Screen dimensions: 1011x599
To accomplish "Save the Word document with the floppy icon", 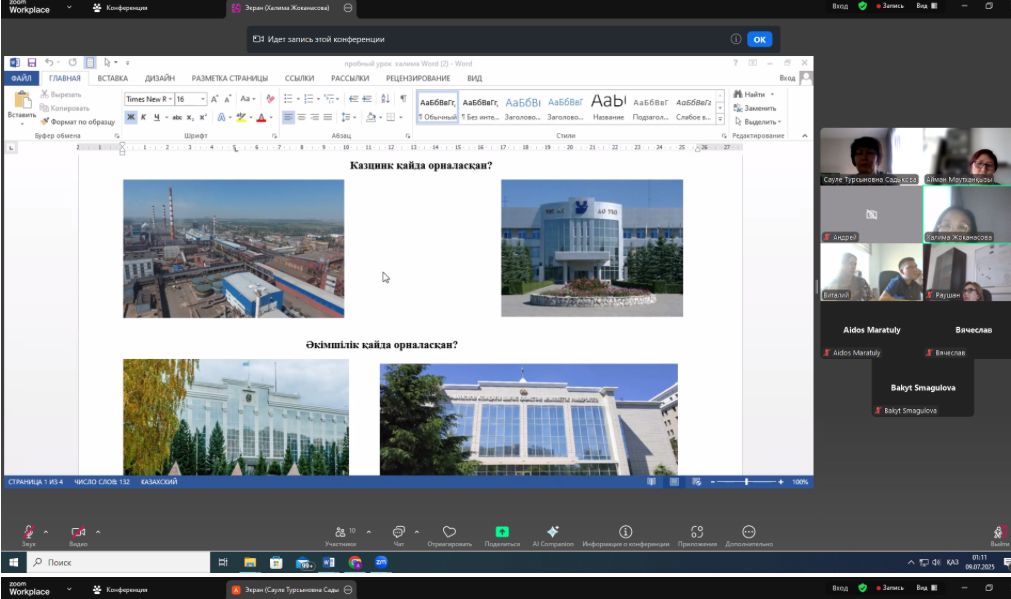I will [32, 62].
